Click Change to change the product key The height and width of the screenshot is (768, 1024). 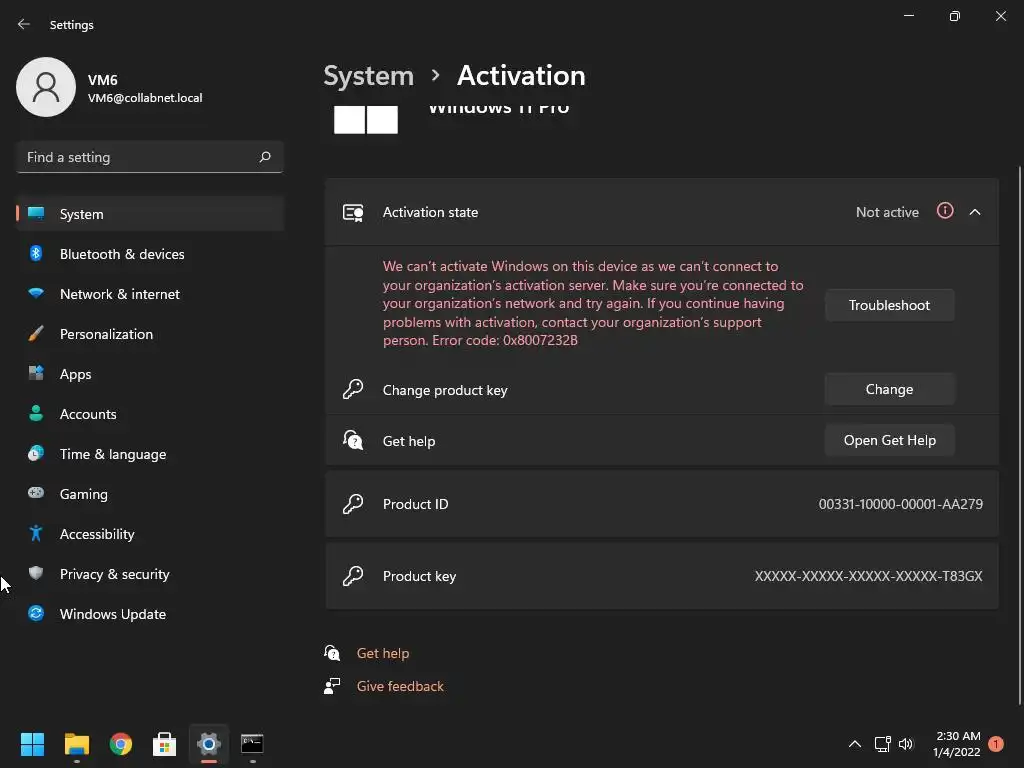[x=889, y=389]
